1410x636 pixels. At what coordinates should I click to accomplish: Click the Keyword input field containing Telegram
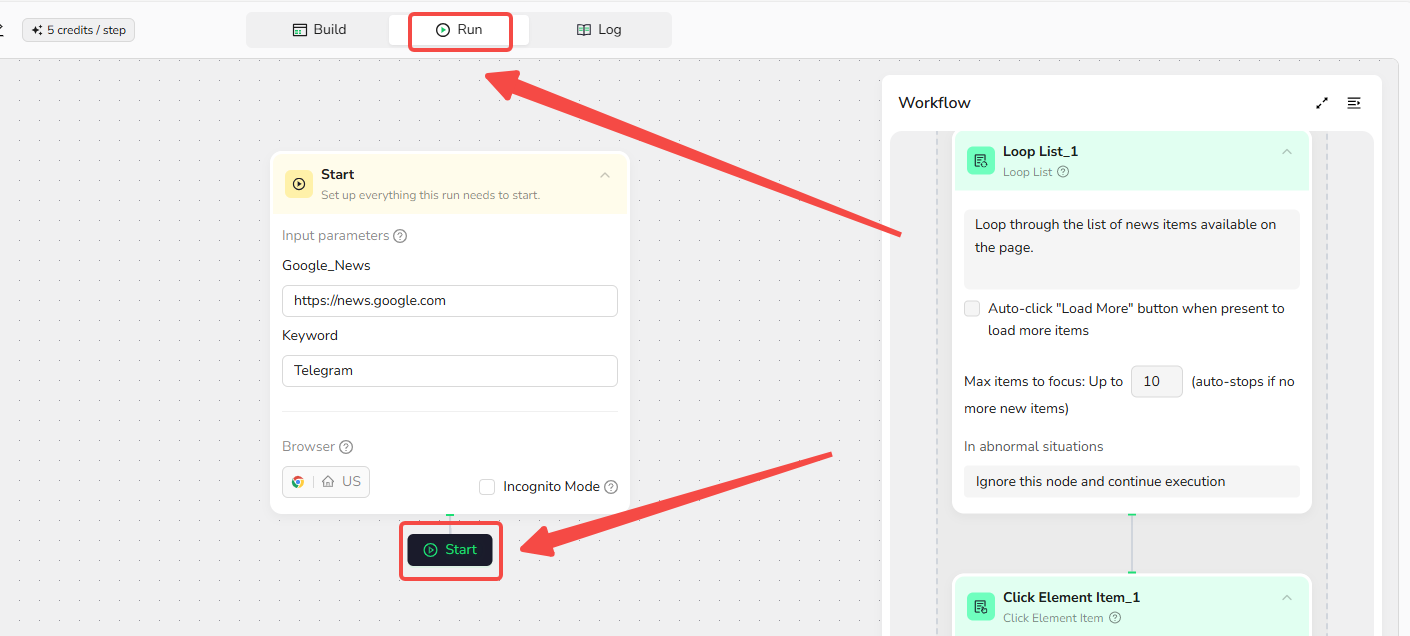[x=449, y=371]
